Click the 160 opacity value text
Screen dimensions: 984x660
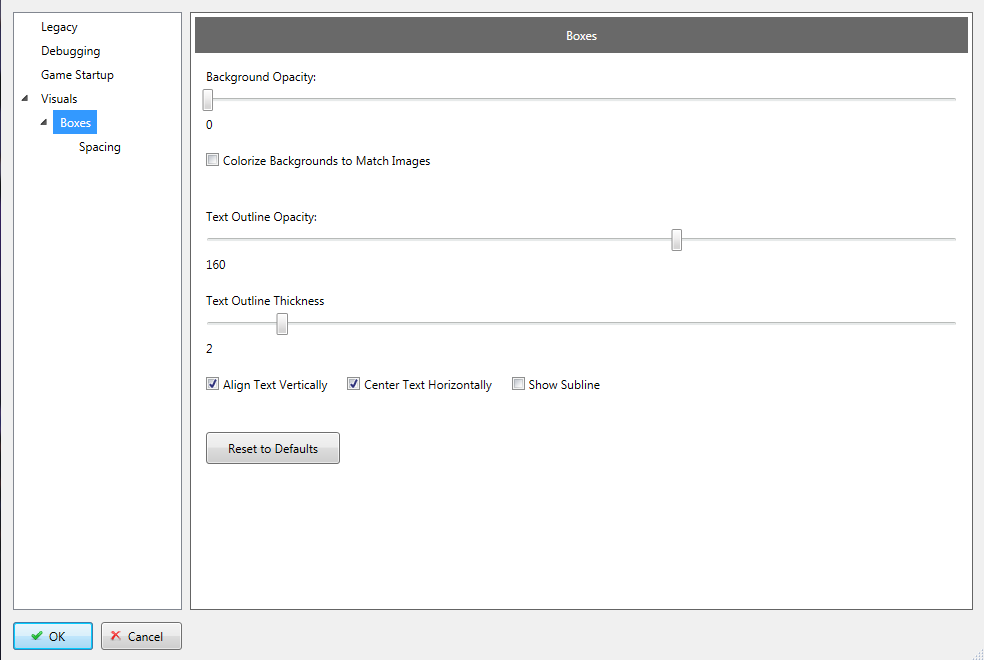pyautogui.click(x=216, y=265)
